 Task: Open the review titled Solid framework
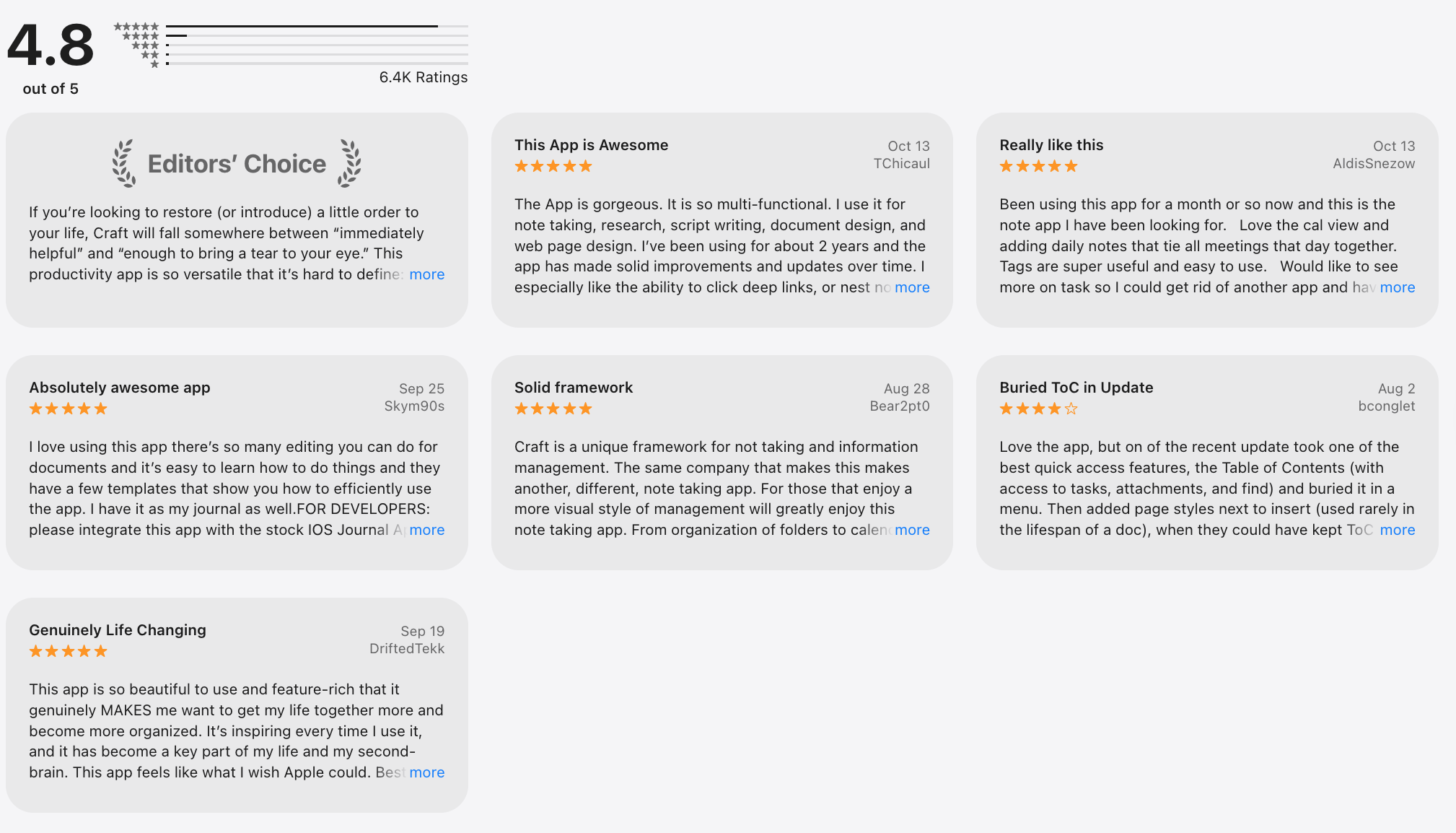pyautogui.click(x=573, y=388)
